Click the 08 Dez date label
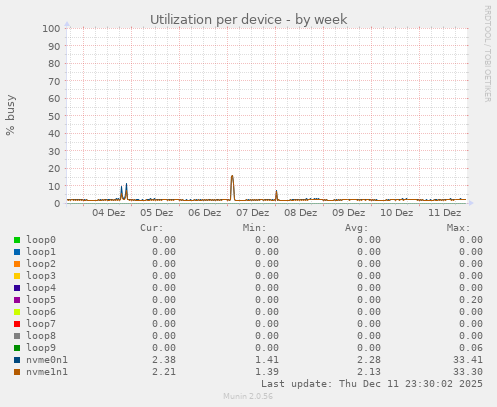Viewport: 497px width, 407px height. point(301,213)
